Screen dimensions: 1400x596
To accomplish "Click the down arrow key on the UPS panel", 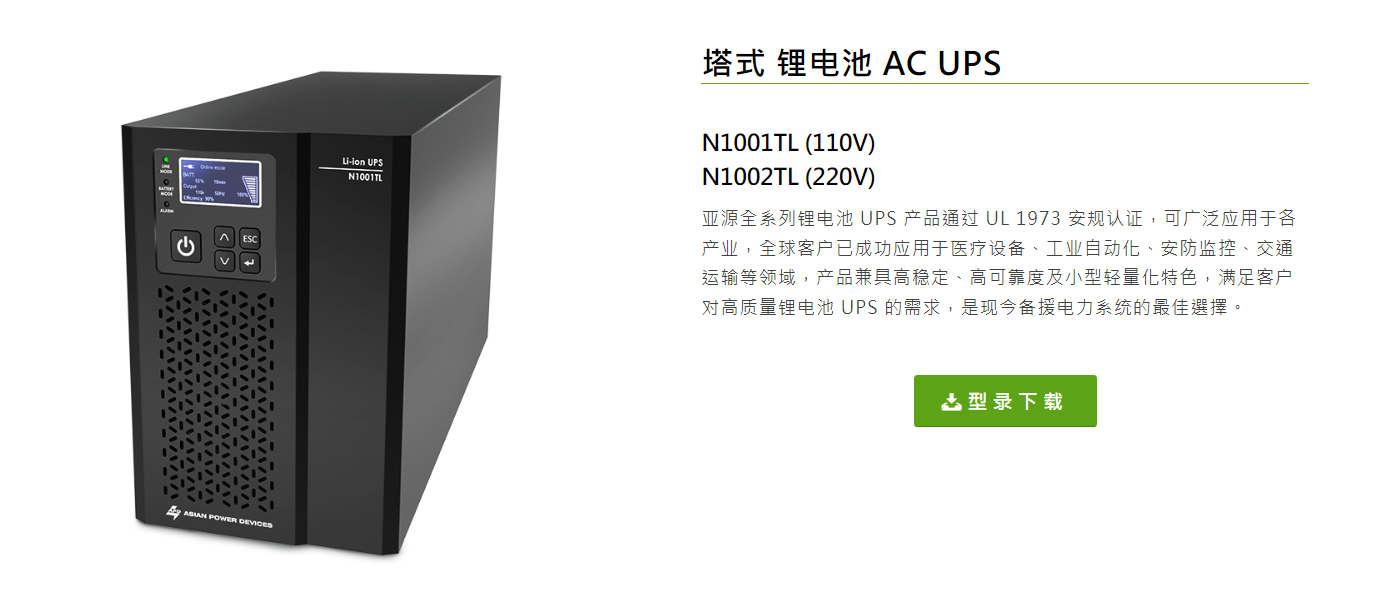I will pos(224,262).
